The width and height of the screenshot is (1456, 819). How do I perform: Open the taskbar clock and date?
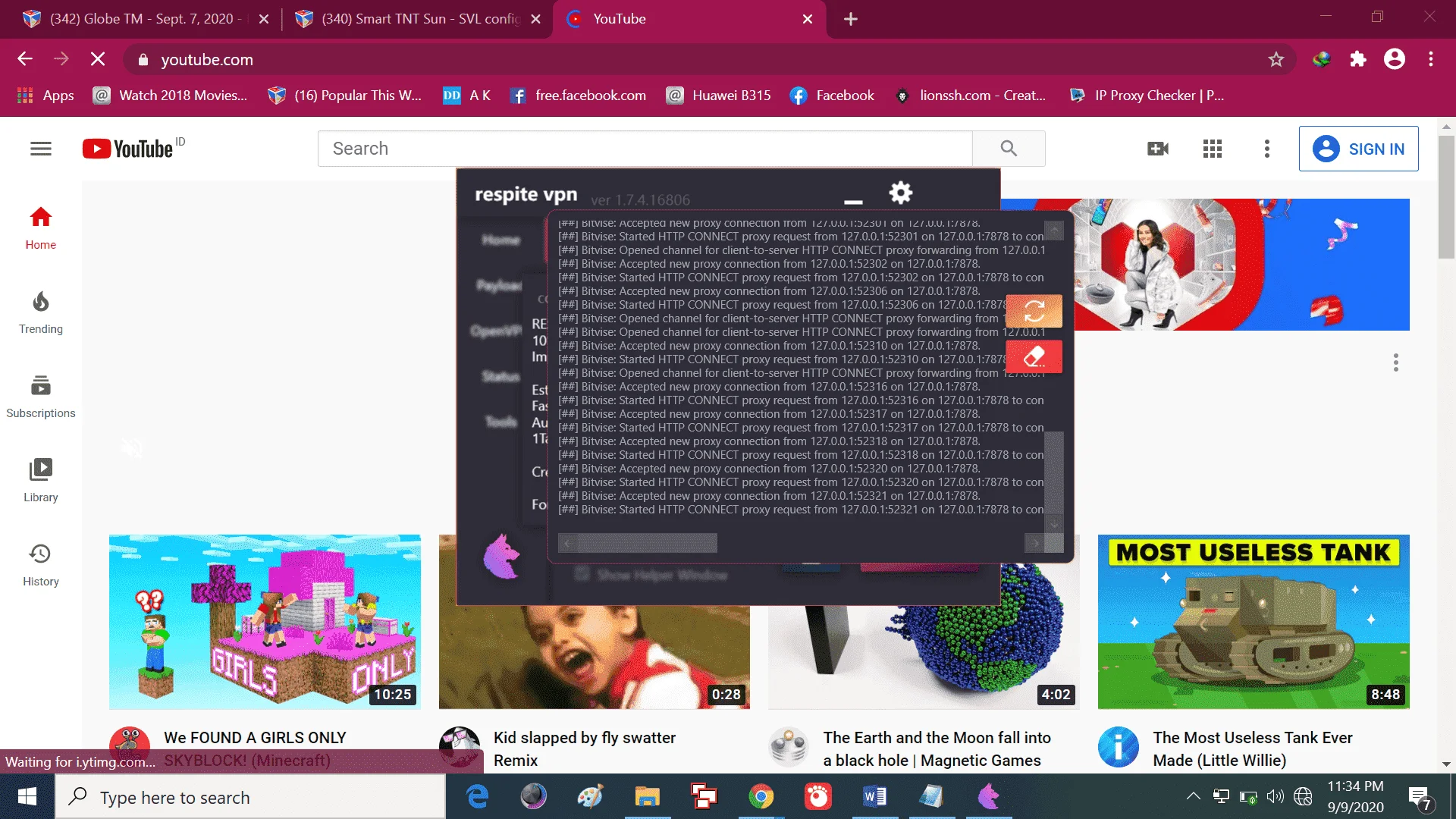point(1355,796)
